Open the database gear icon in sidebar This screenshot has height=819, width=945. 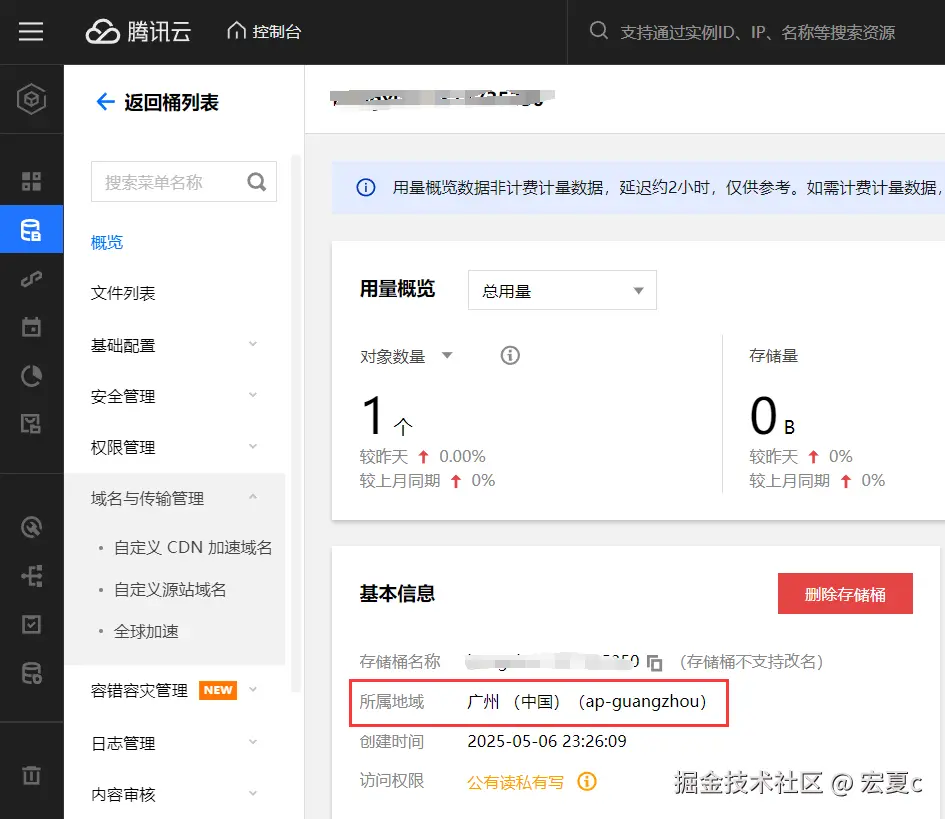tap(31, 673)
